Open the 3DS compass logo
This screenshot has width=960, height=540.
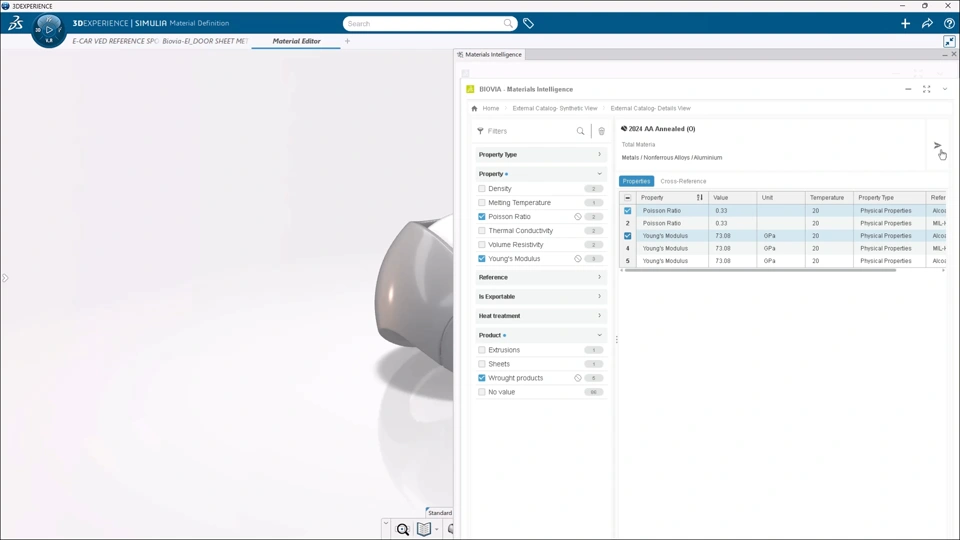click(x=15, y=23)
